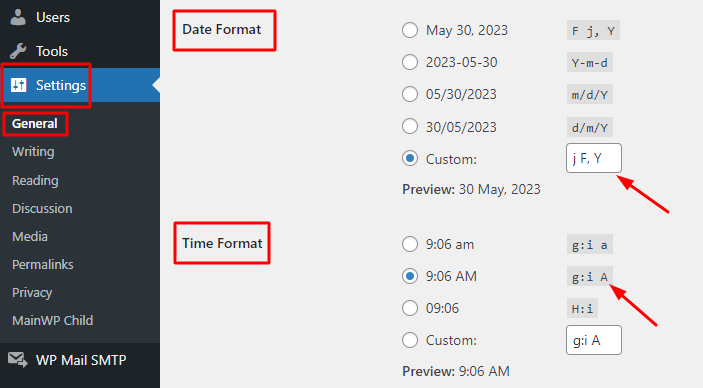The width and height of the screenshot is (703, 388).
Task: Select the 05/30/2023 date format radio
Action: click(410, 94)
